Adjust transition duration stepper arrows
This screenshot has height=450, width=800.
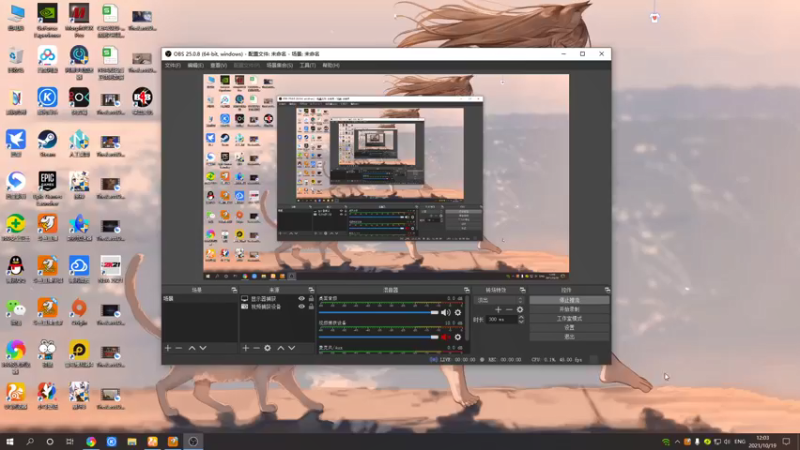[x=521, y=319]
